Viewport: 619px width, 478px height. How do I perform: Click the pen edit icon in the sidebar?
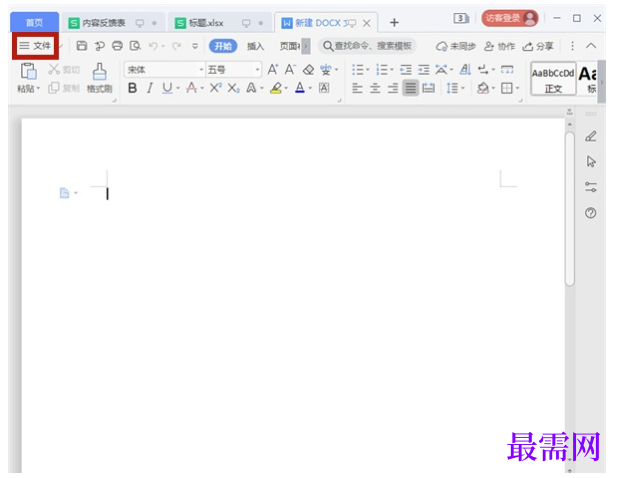click(x=591, y=136)
